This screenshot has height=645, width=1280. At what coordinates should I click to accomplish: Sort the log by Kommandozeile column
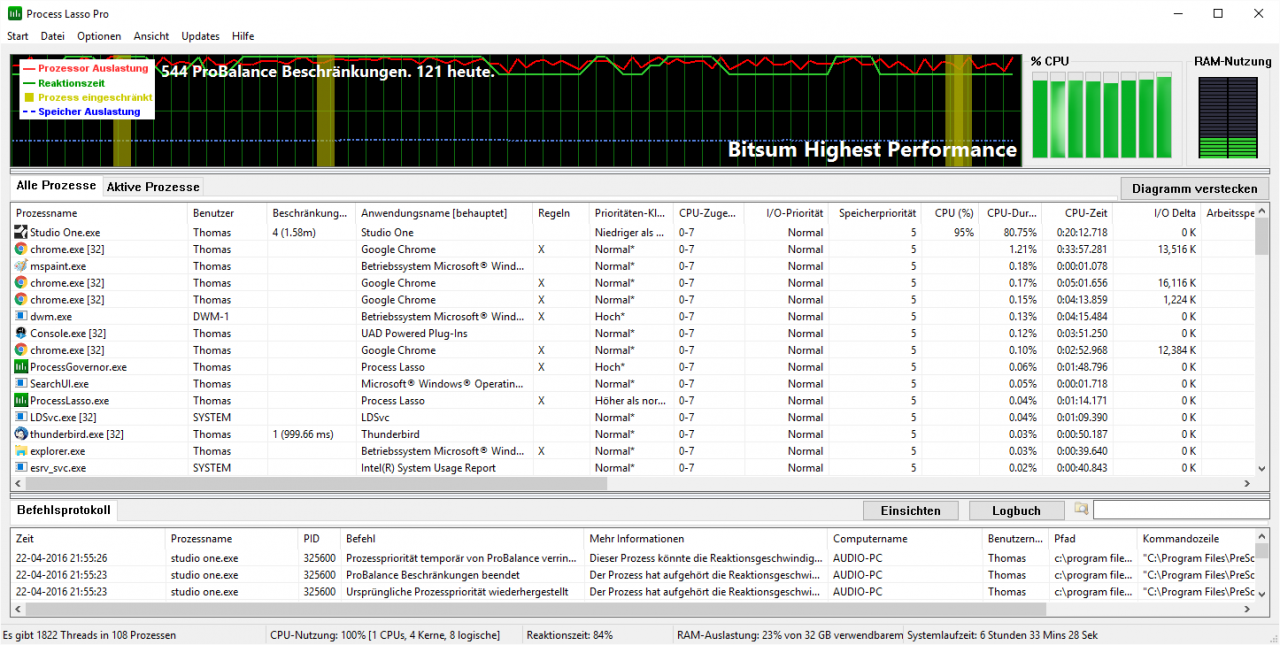coord(1196,538)
